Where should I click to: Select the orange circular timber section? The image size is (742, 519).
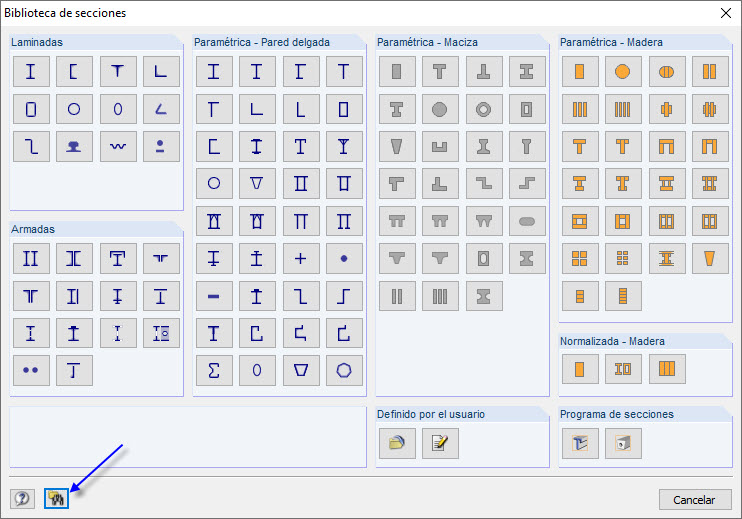coord(623,71)
